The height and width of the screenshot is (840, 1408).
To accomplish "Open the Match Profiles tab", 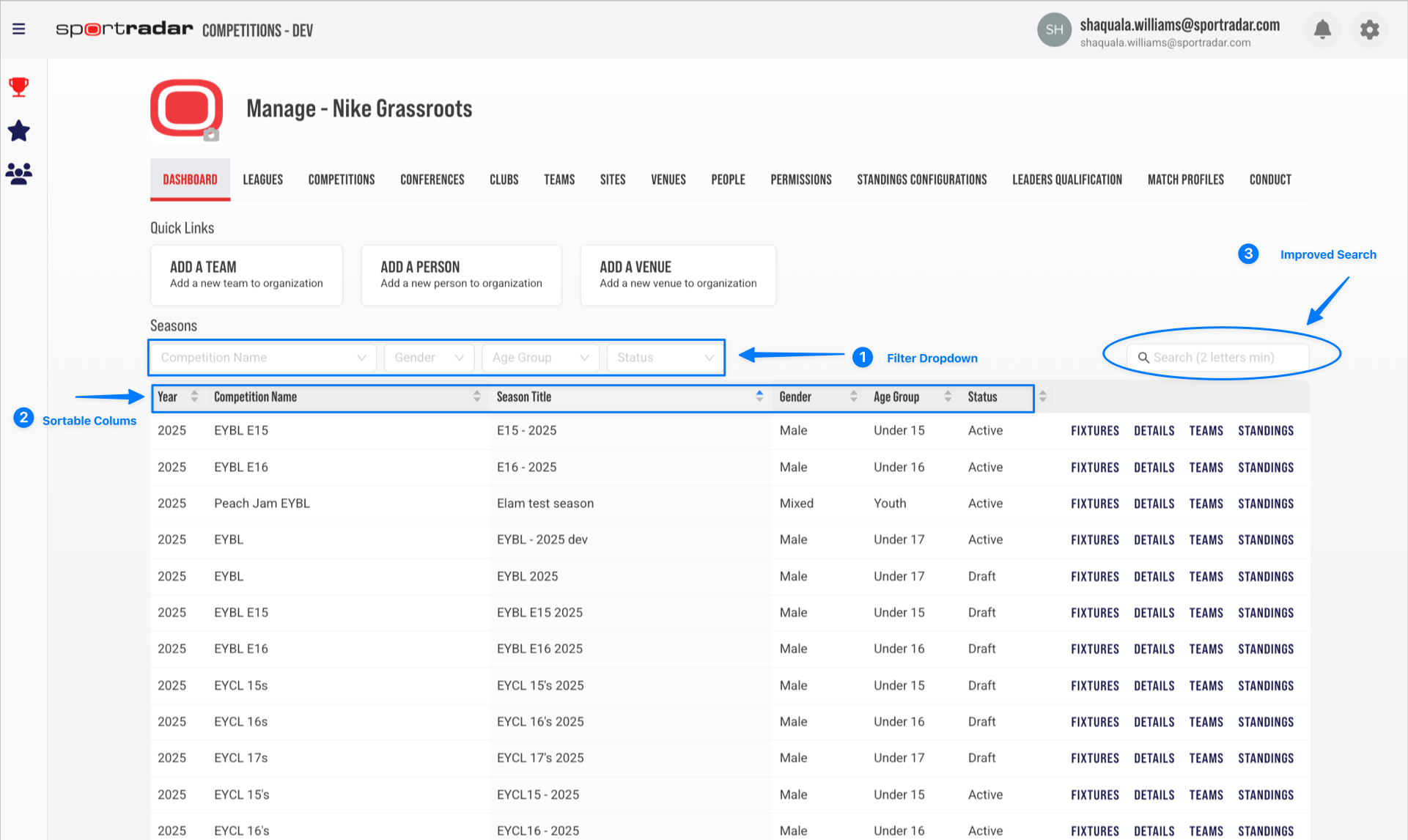I will (x=1185, y=180).
